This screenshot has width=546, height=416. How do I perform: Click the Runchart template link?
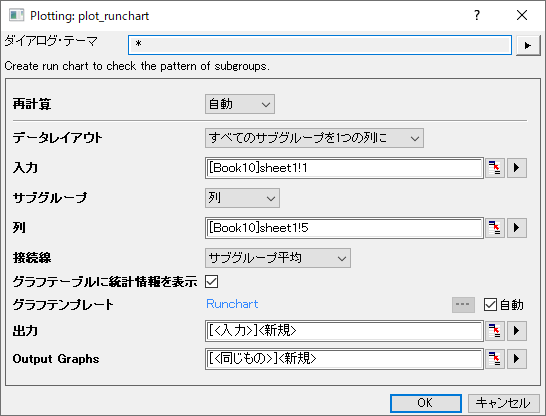coord(232,304)
